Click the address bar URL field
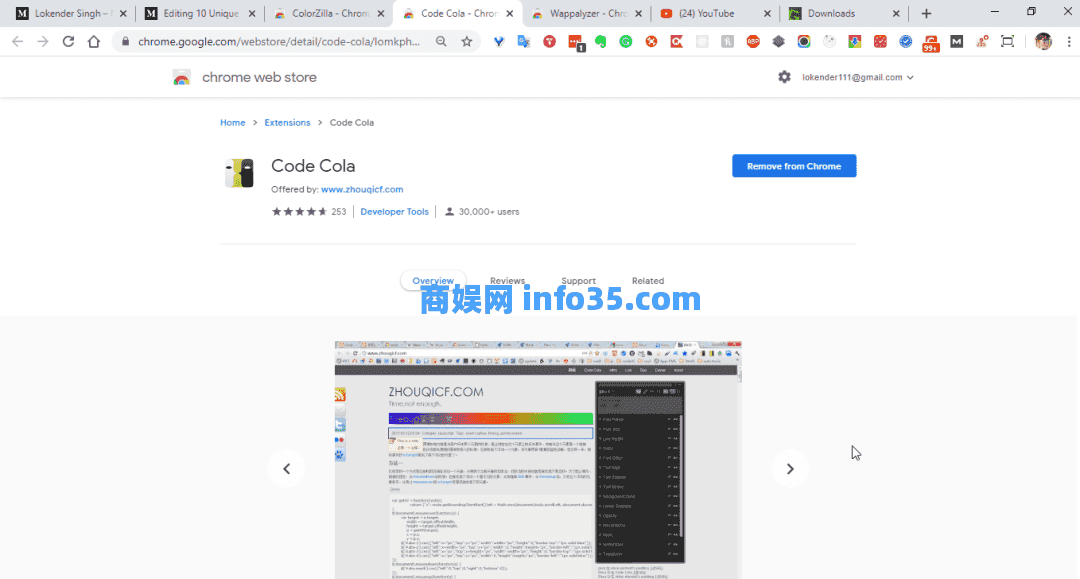This screenshot has height=579, width=1080. tap(279, 42)
